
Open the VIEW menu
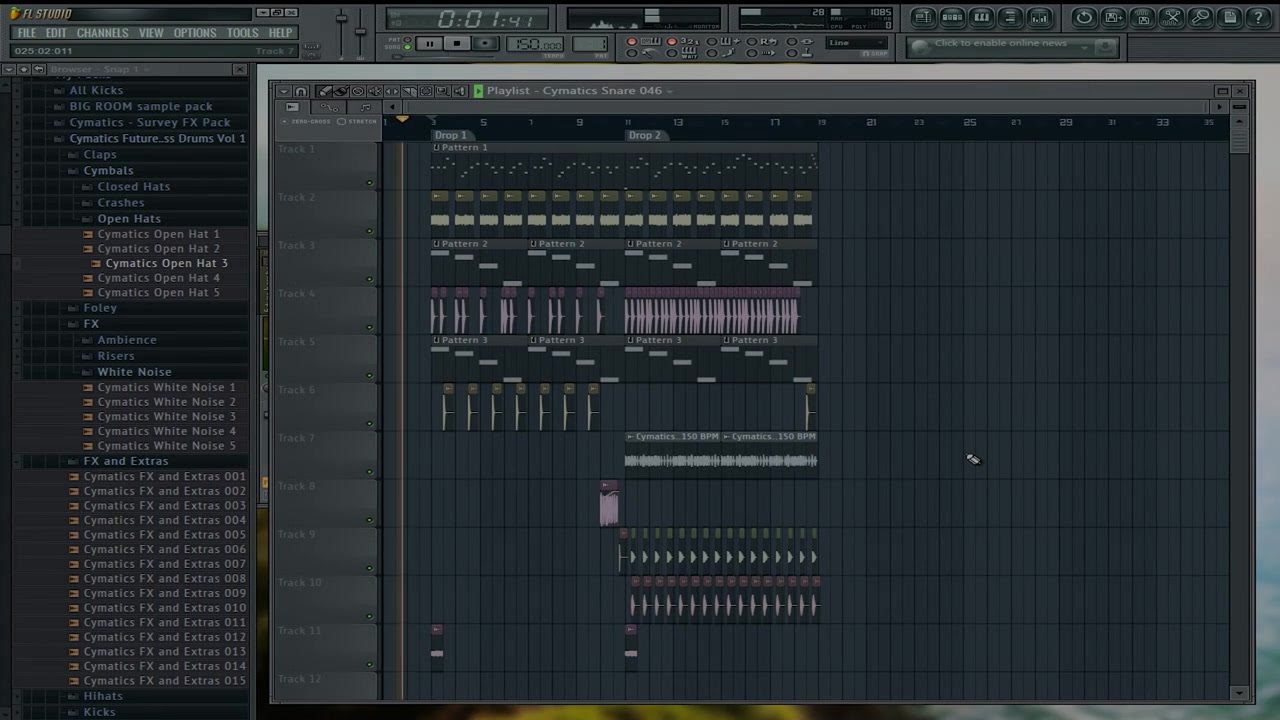coord(151,33)
